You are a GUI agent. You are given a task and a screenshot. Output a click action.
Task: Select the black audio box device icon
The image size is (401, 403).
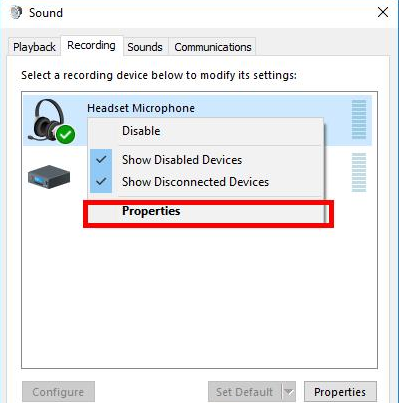click(49, 176)
